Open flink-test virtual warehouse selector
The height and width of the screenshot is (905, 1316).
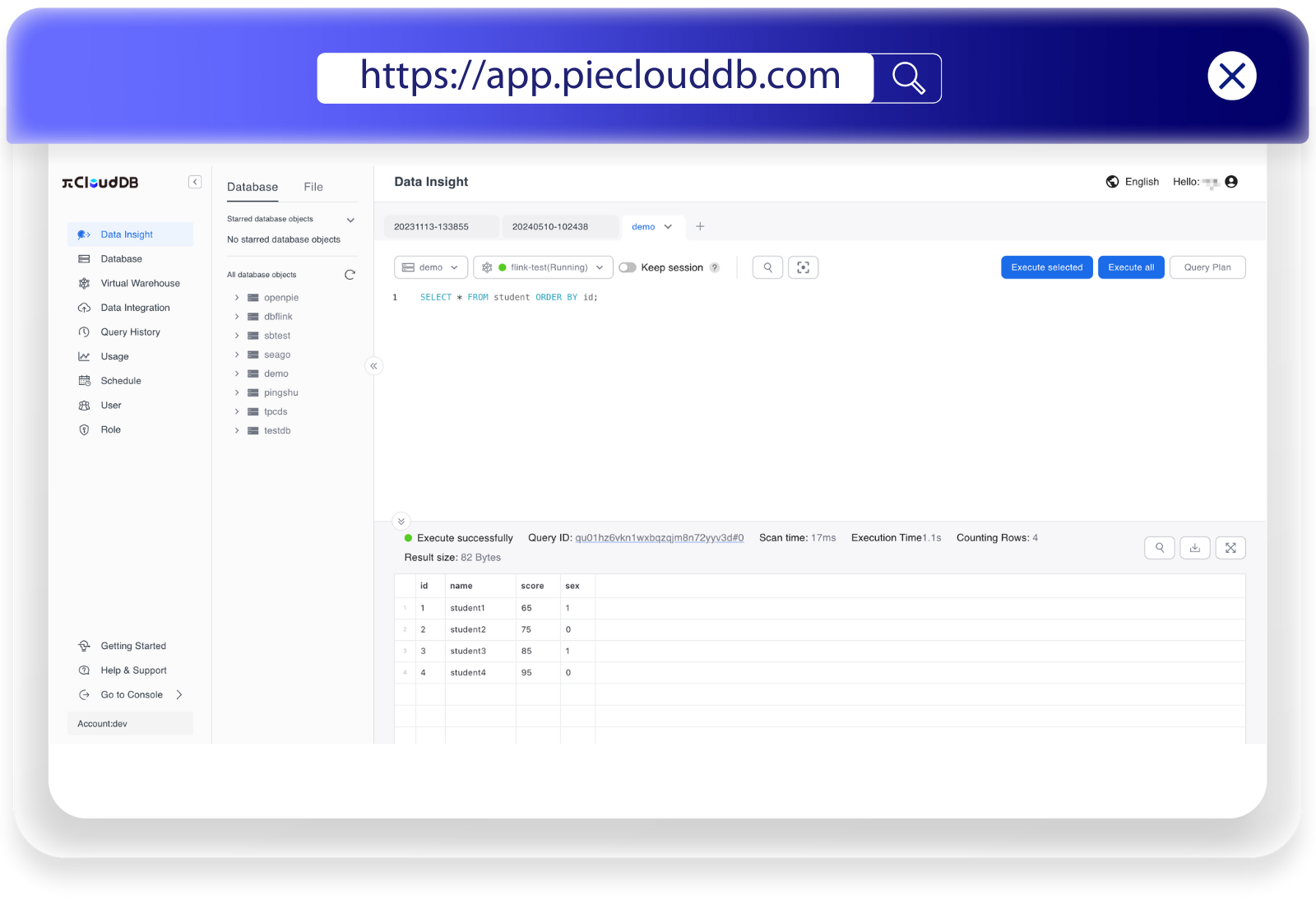(x=543, y=267)
